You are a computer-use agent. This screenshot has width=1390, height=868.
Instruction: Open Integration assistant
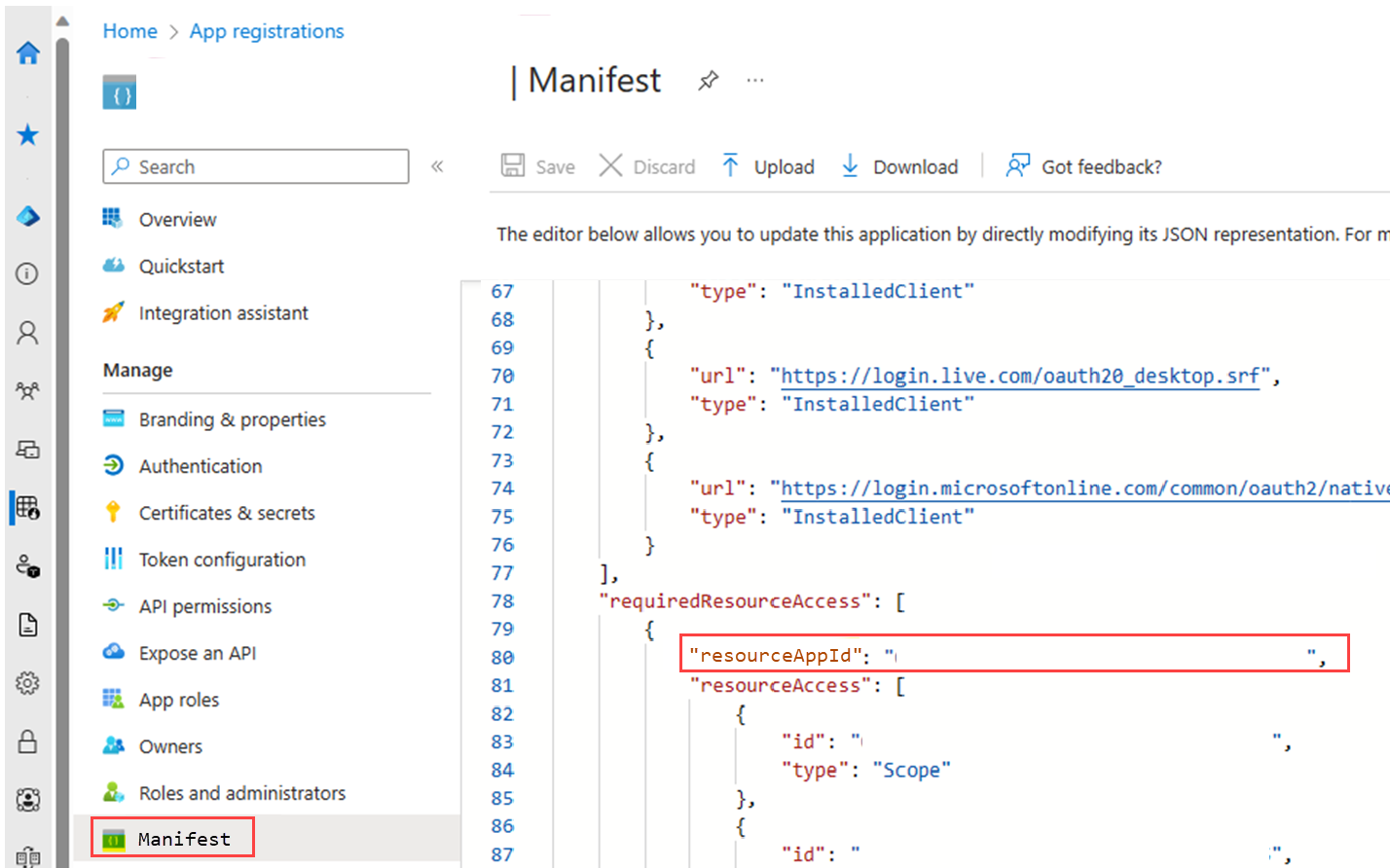click(223, 312)
